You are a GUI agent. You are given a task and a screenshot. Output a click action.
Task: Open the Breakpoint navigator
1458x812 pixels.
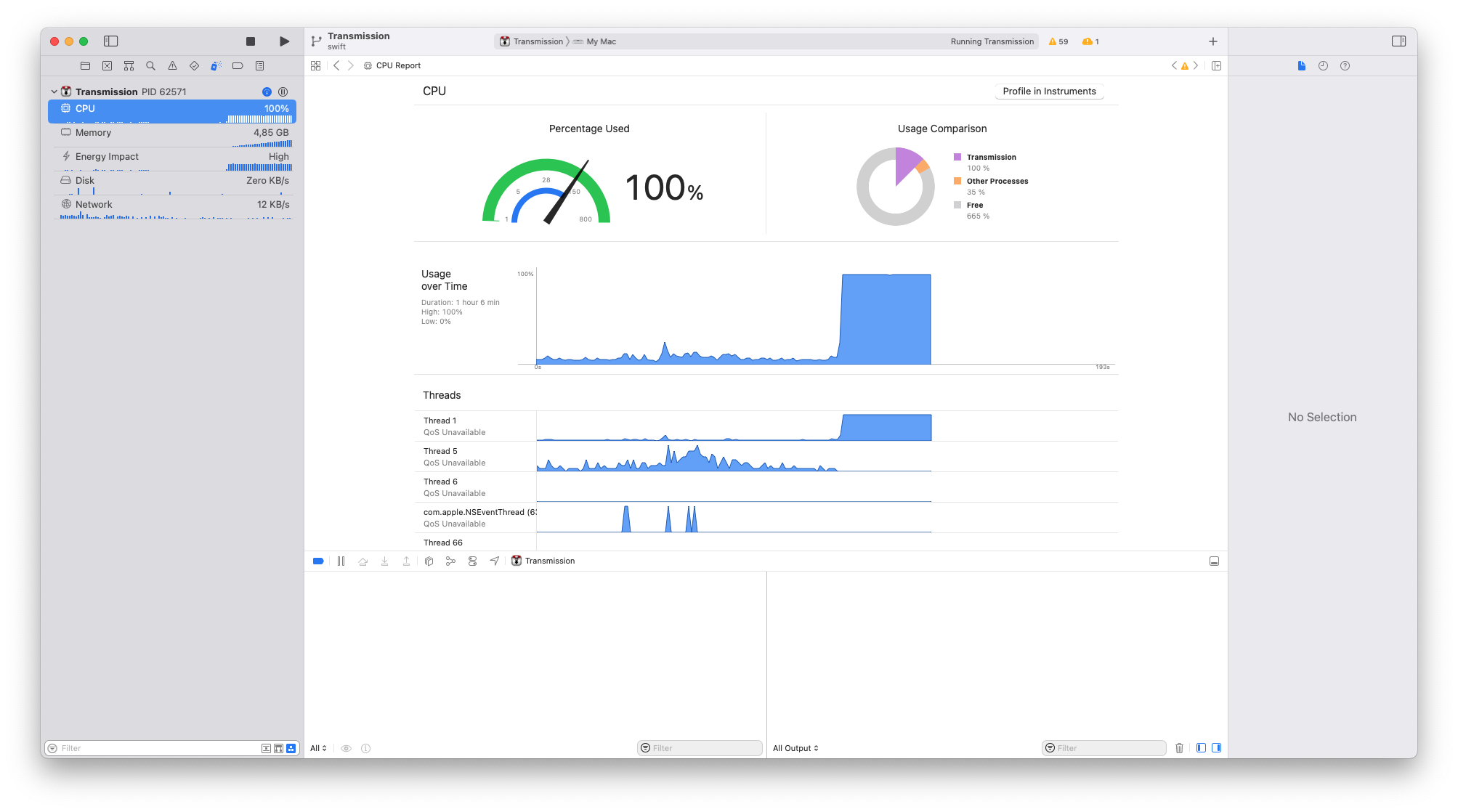[x=238, y=65]
